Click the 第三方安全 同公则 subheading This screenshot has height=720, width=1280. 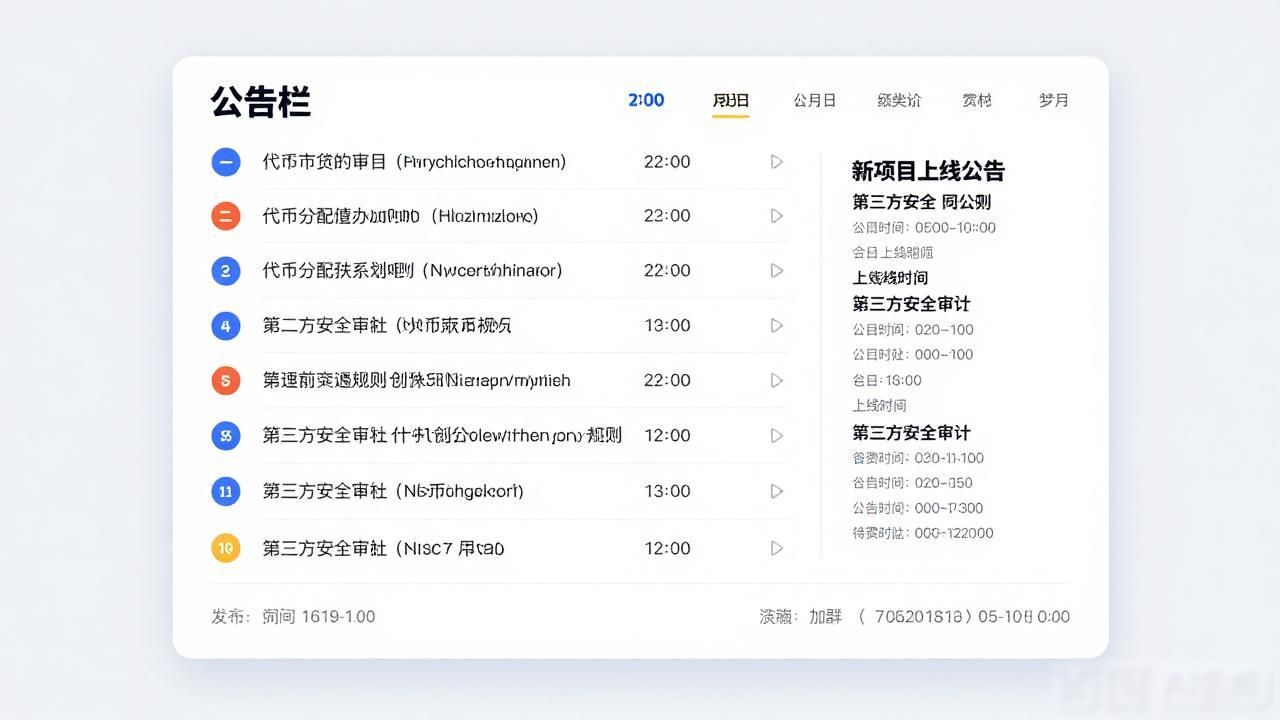tap(922, 202)
